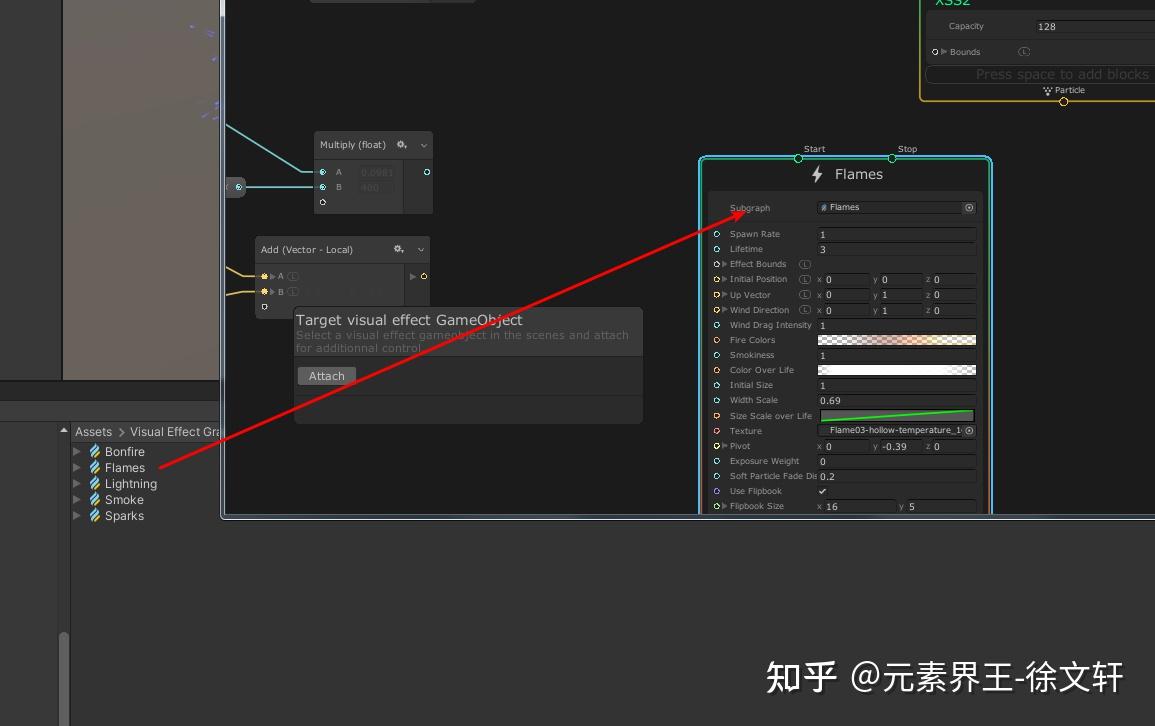The width and height of the screenshot is (1155, 726).
Task: Select the Smoke asset
Action: click(x=124, y=500)
